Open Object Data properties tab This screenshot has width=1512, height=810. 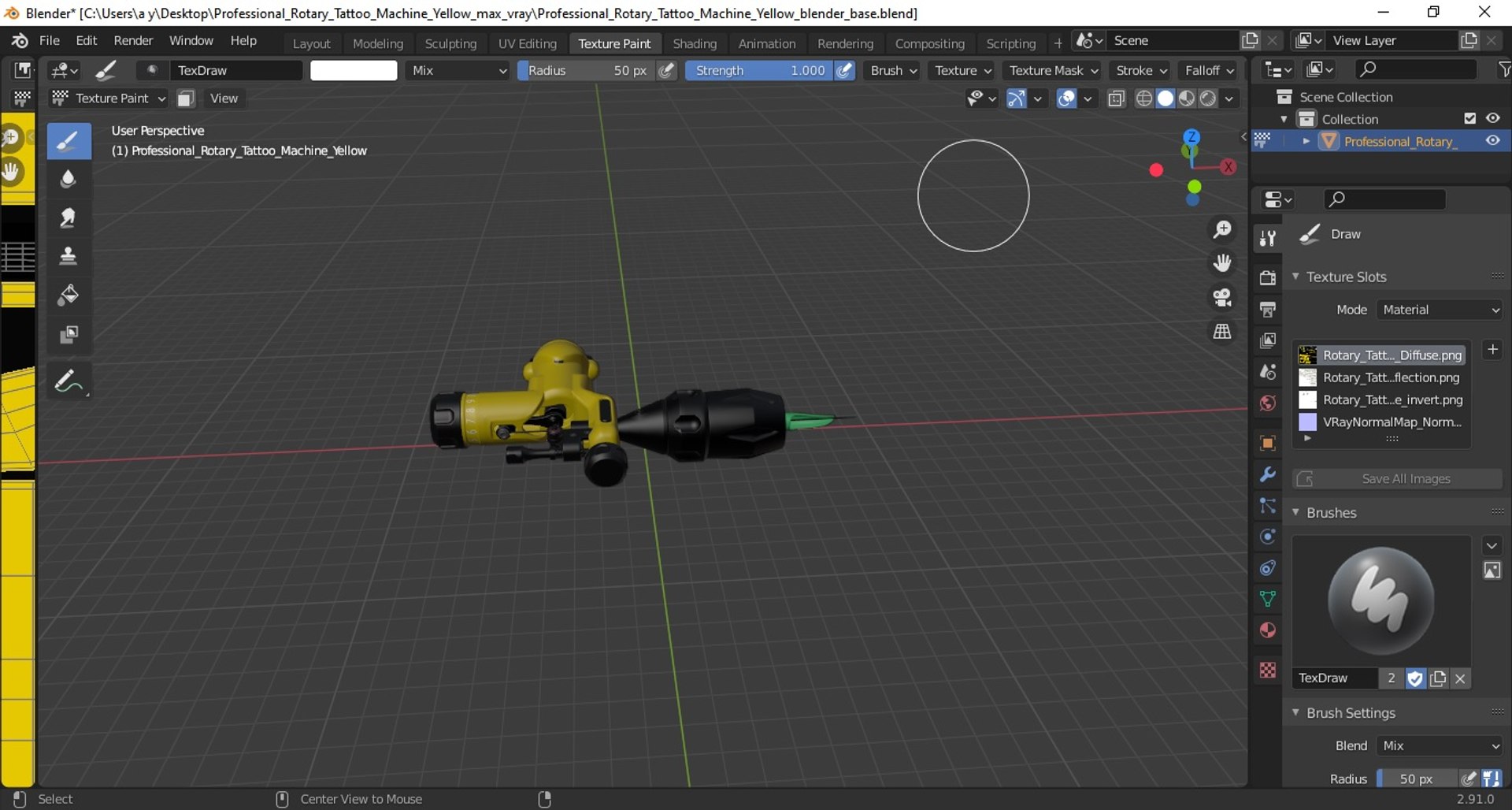click(x=1267, y=599)
